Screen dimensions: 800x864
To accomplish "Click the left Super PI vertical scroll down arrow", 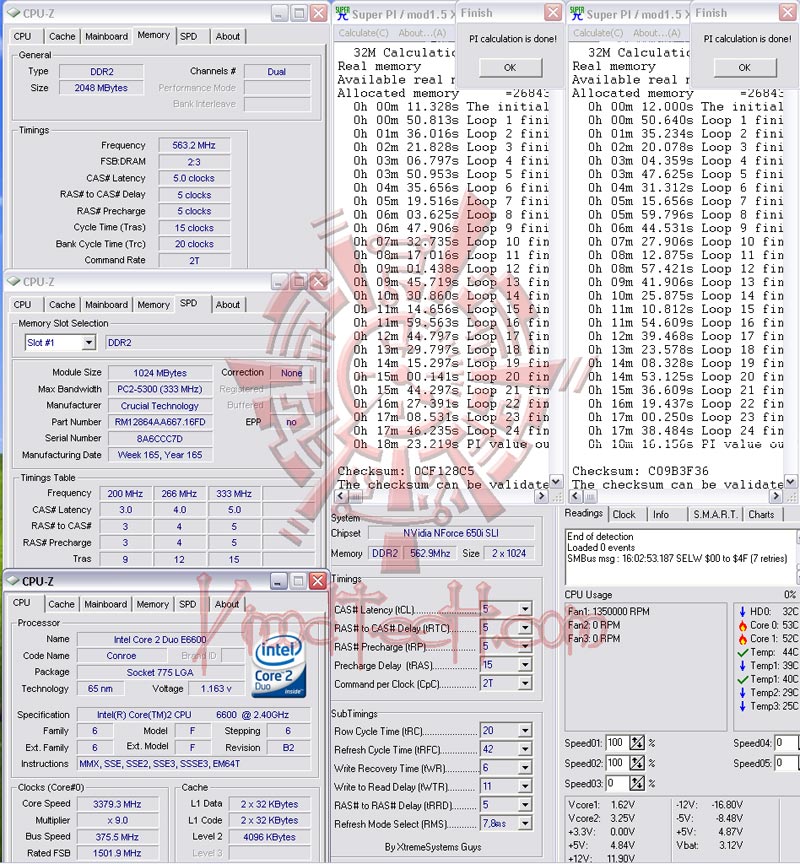I will click(556, 482).
